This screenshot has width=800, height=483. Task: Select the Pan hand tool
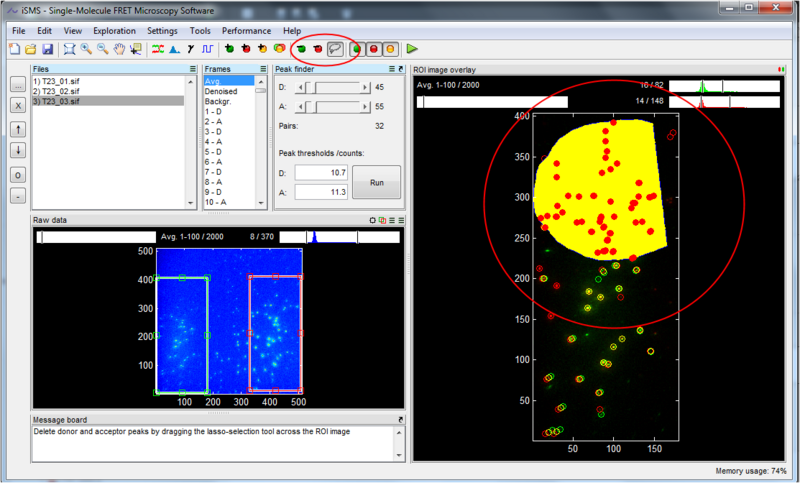tap(120, 48)
